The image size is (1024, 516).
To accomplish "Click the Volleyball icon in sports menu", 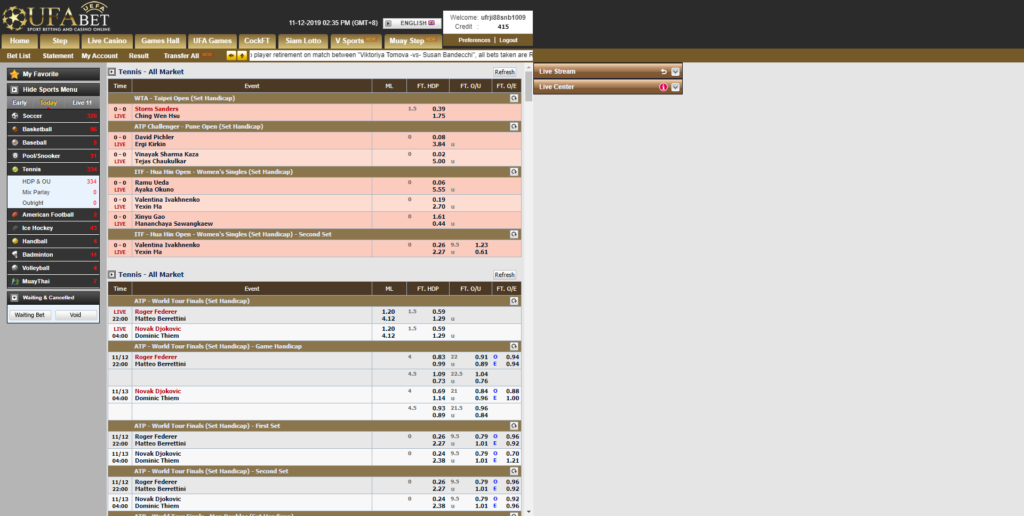I will click(x=15, y=268).
